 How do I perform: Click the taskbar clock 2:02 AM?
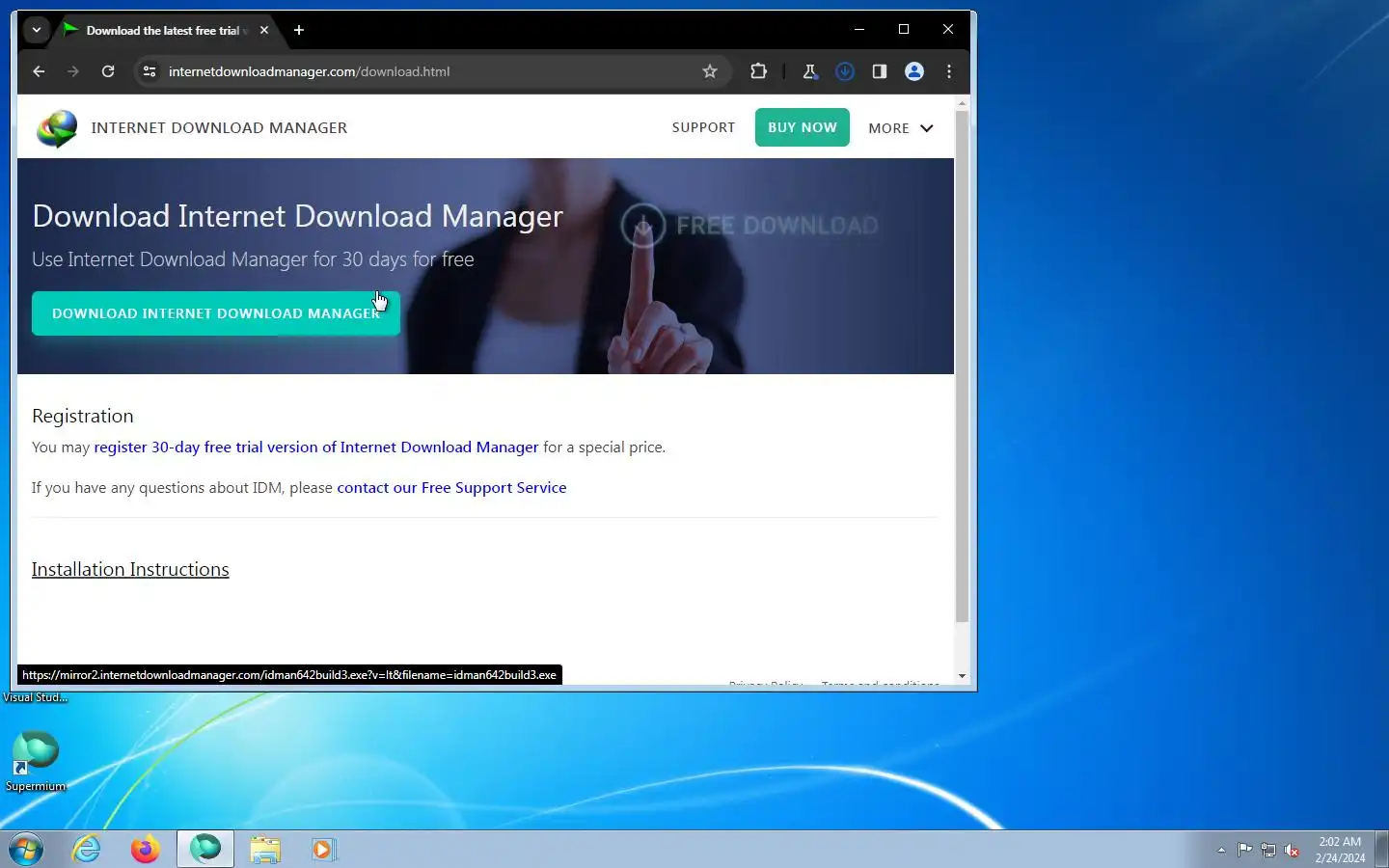pyautogui.click(x=1340, y=850)
